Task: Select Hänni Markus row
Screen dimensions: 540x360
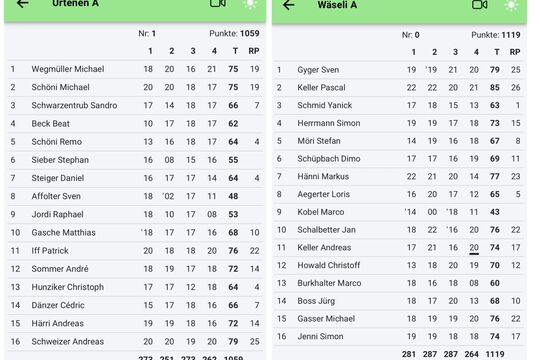Action: (x=399, y=176)
